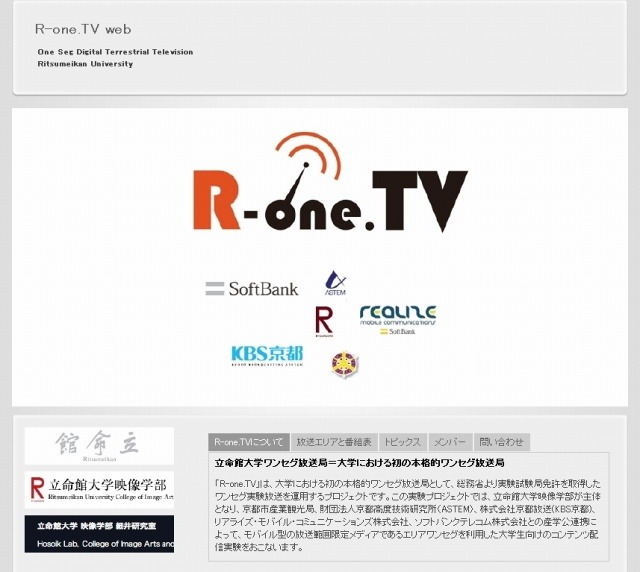Open the ASTEM sponsor logo

point(336,283)
